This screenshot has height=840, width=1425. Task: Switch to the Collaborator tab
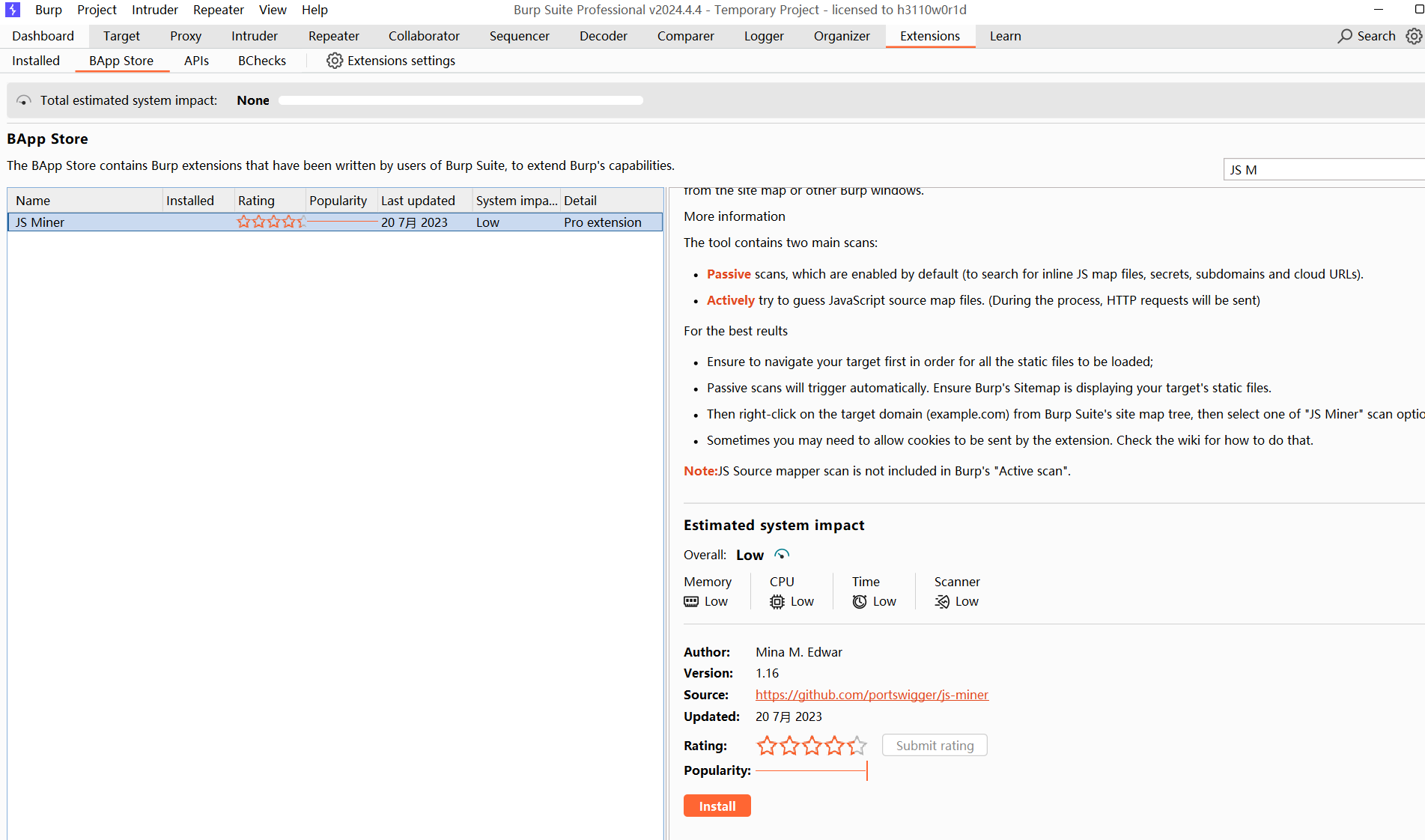click(x=424, y=36)
